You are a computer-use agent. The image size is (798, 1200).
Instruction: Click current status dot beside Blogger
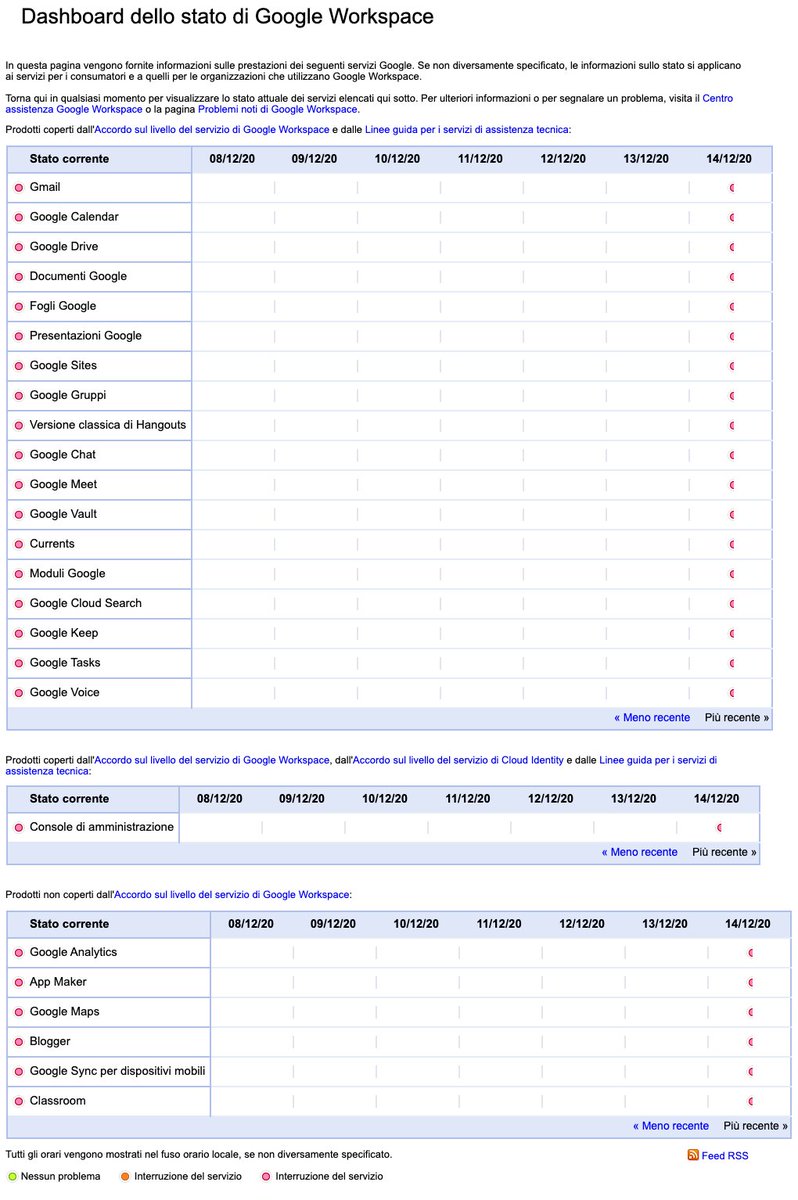pyautogui.click(x=18, y=1042)
